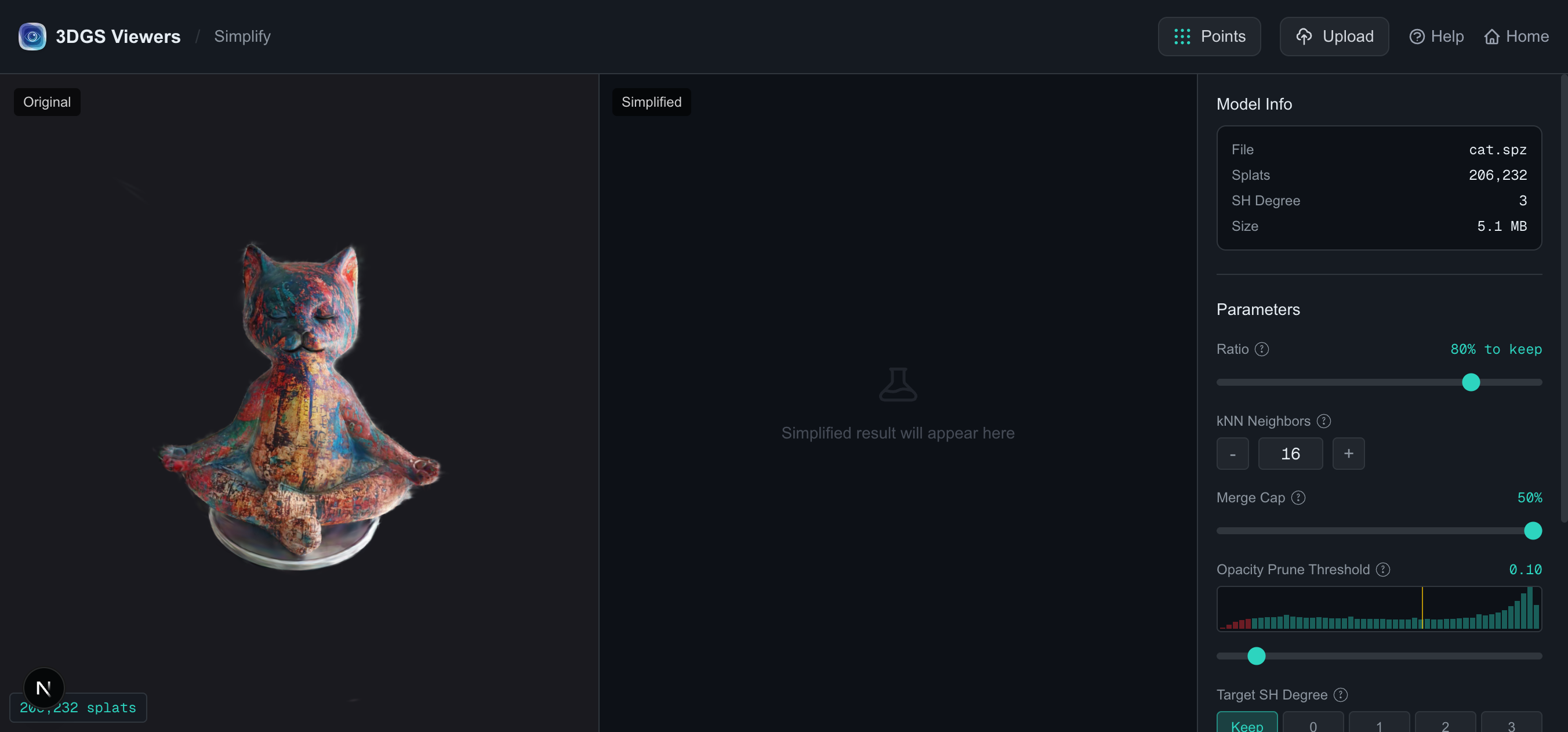The image size is (1568, 732).
Task: Upload a new model file
Action: (x=1334, y=37)
